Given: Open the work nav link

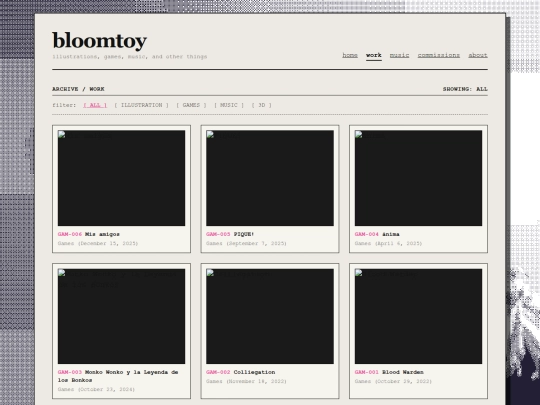Looking at the screenshot, I should click(x=374, y=55).
